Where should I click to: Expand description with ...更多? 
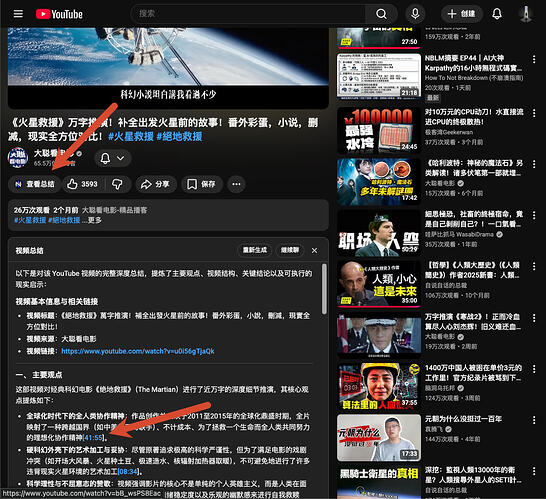92,220
